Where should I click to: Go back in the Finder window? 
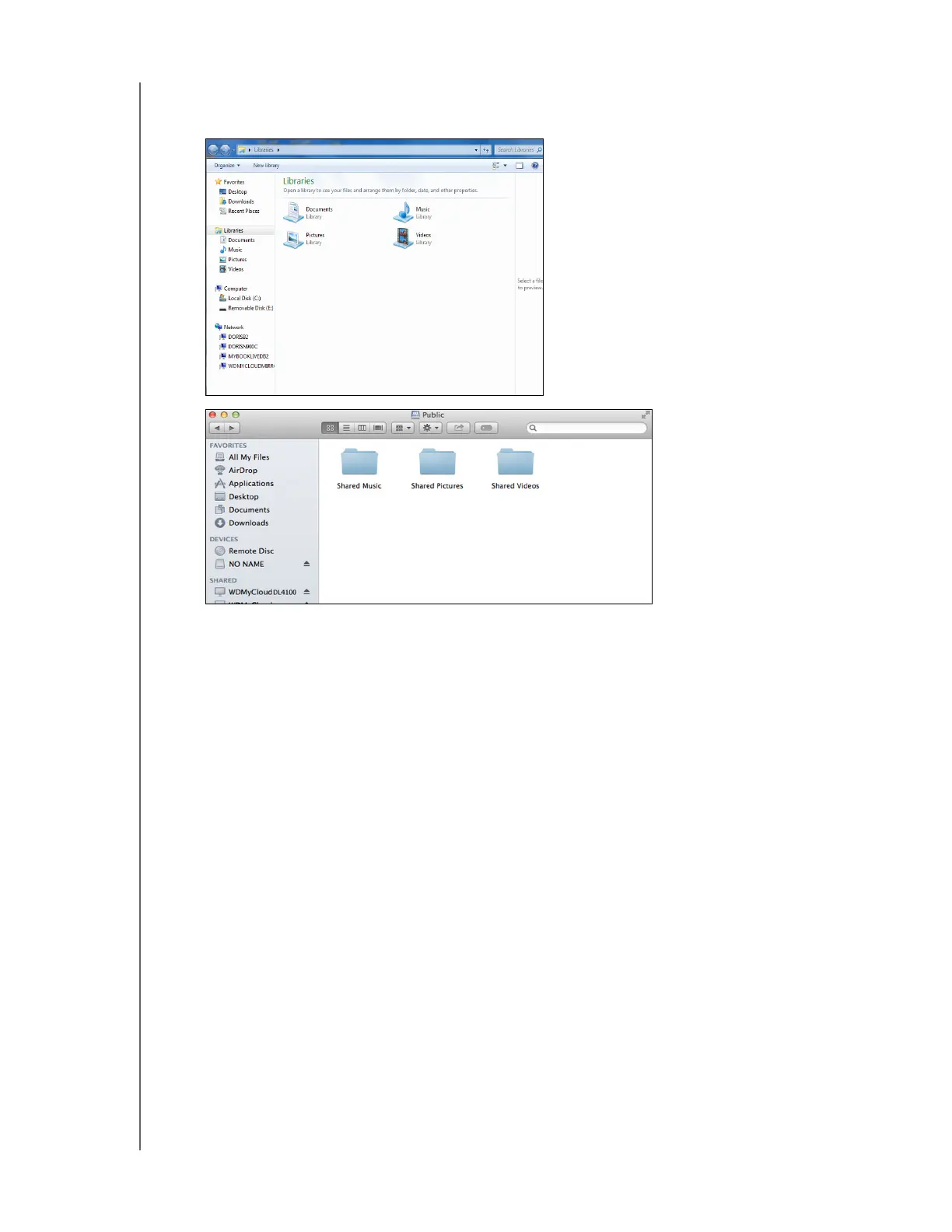point(217,428)
